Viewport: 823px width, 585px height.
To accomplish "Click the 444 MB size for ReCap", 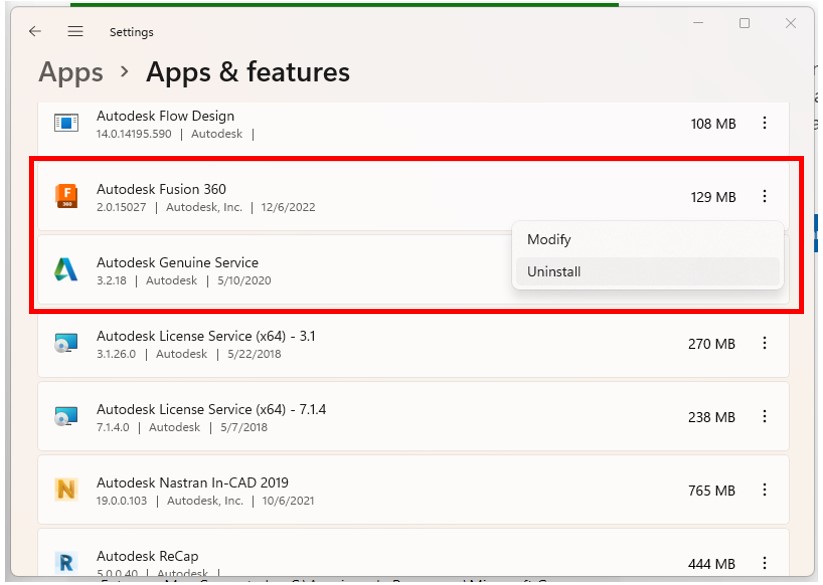I will (x=712, y=564).
